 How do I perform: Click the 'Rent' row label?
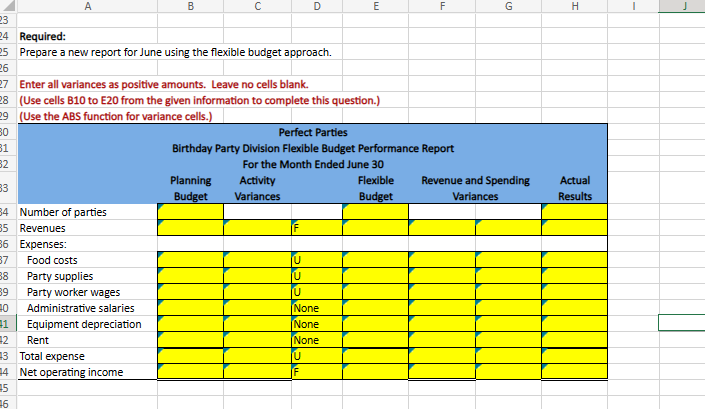pos(38,340)
